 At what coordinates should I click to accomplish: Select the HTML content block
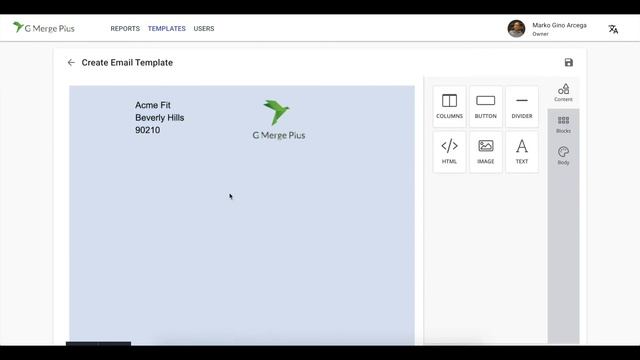point(449,152)
